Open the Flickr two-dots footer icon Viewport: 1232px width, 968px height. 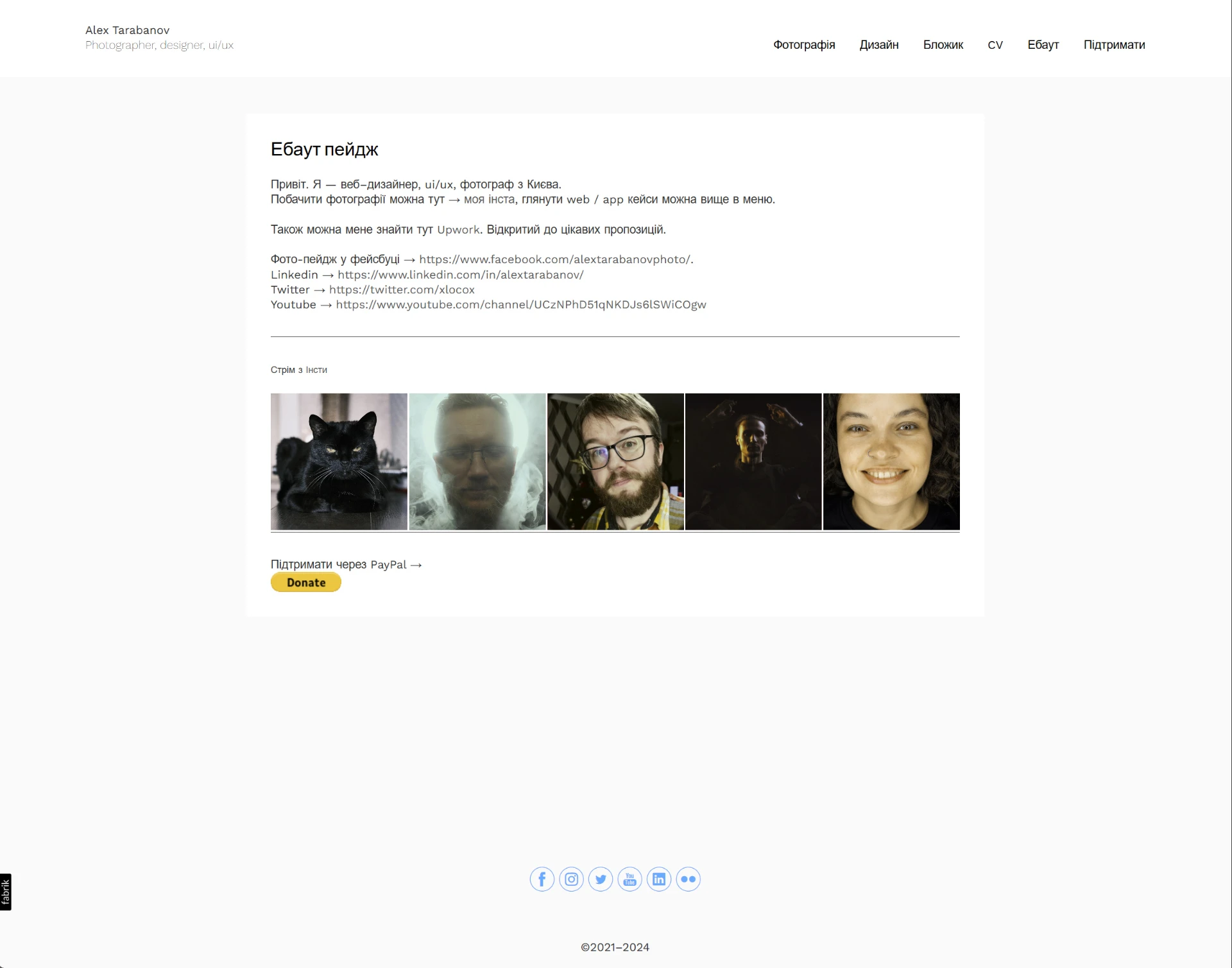click(x=688, y=879)
